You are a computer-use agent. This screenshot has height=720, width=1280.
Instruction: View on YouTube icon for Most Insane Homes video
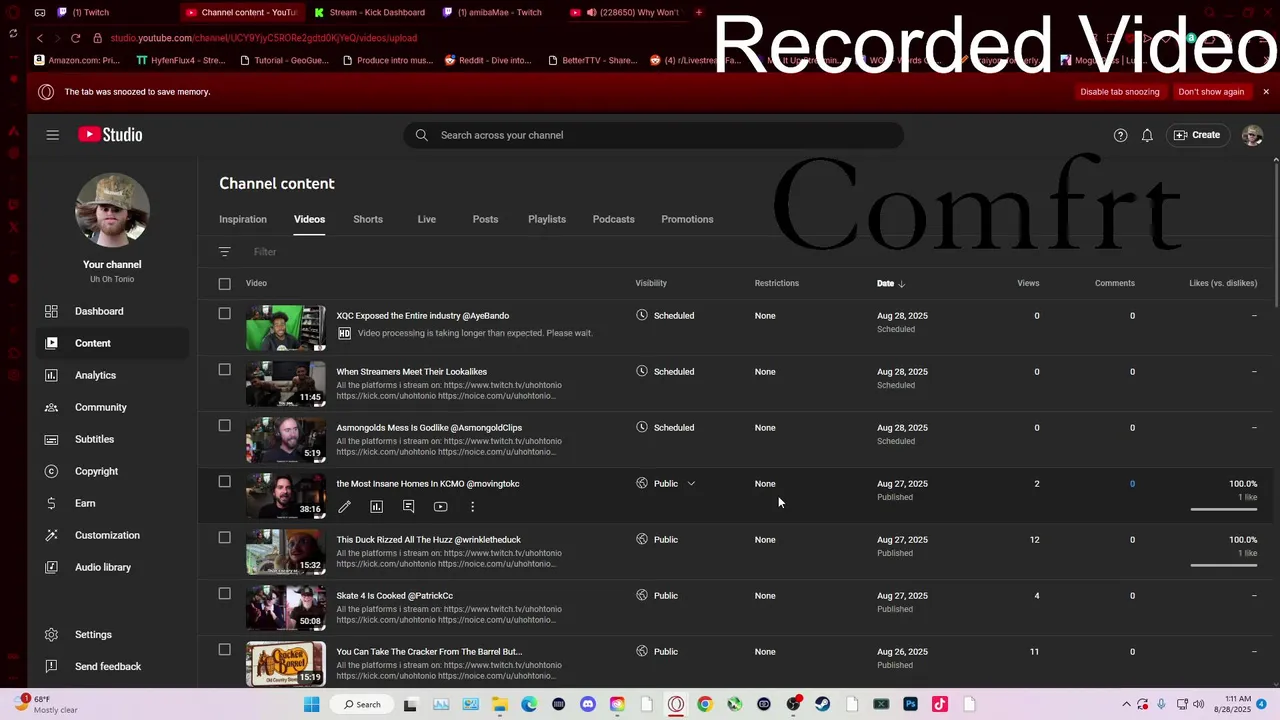click(x=440, y=507)
